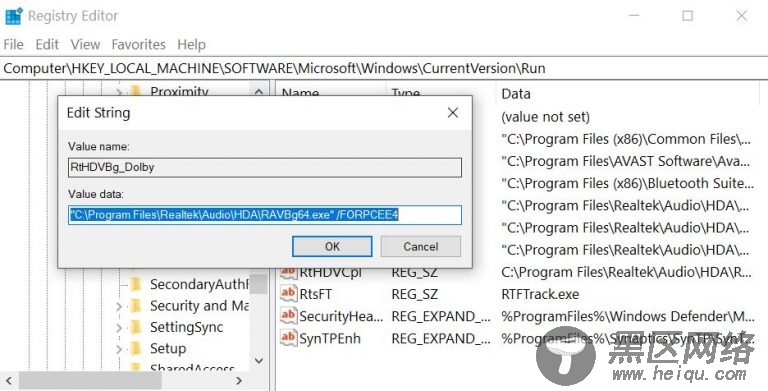Viewport: 768px width, 391px height.
Task: Select the SynTPEnh value icon
Action: [288, 338]
